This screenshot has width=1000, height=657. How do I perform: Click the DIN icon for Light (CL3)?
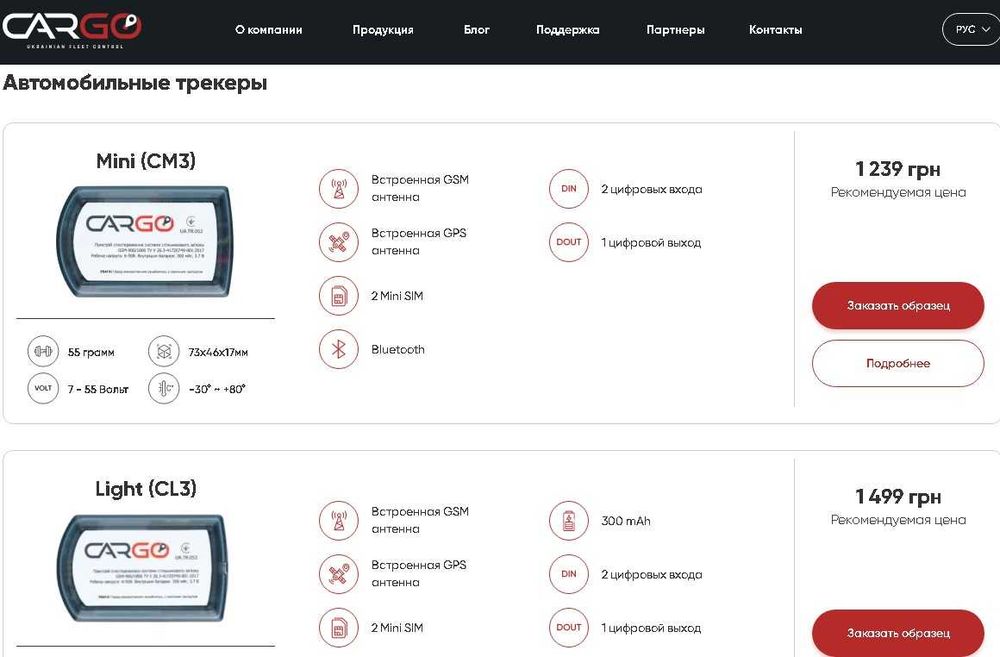click(x=568, y=574)
